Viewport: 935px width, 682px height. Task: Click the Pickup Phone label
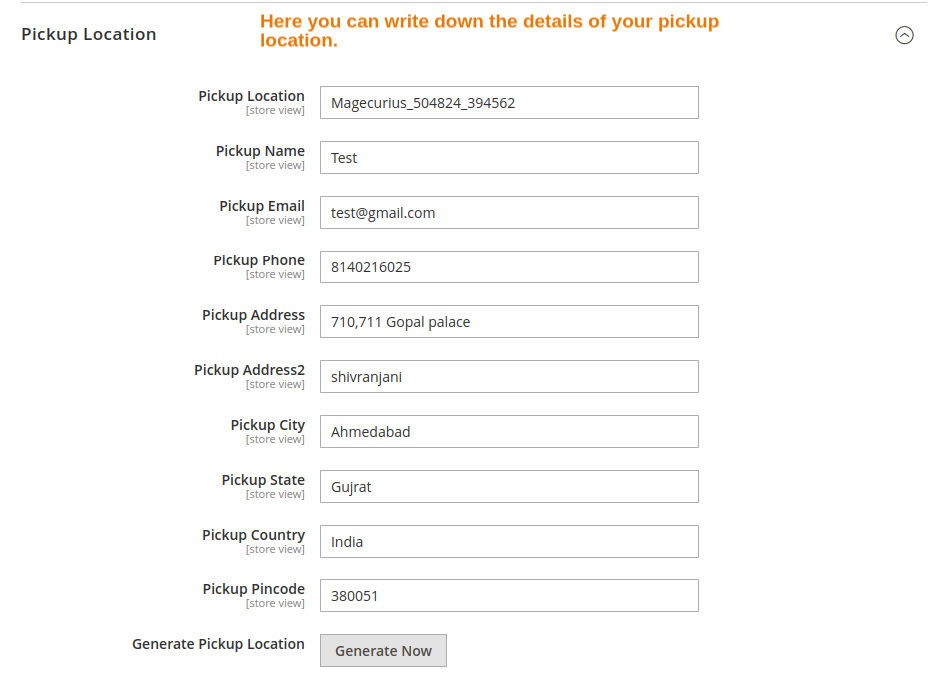click(259, 260)
